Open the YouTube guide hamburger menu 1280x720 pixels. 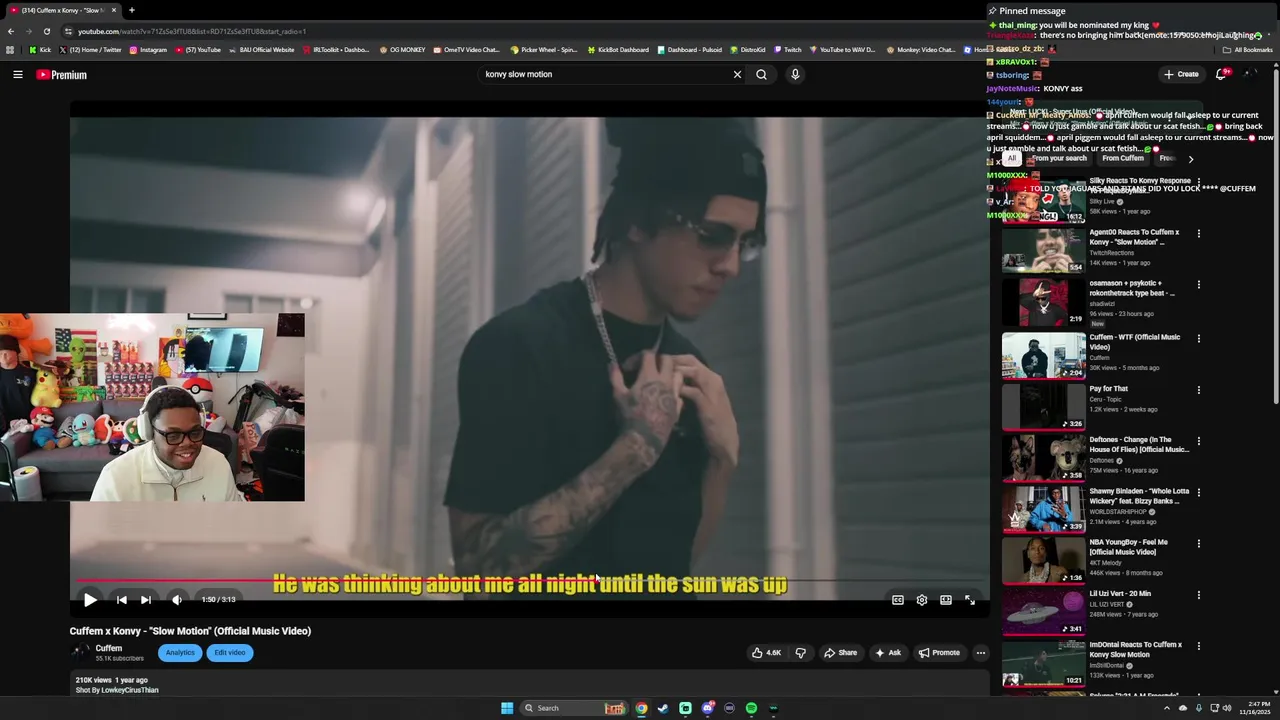(x=18, y=74)
